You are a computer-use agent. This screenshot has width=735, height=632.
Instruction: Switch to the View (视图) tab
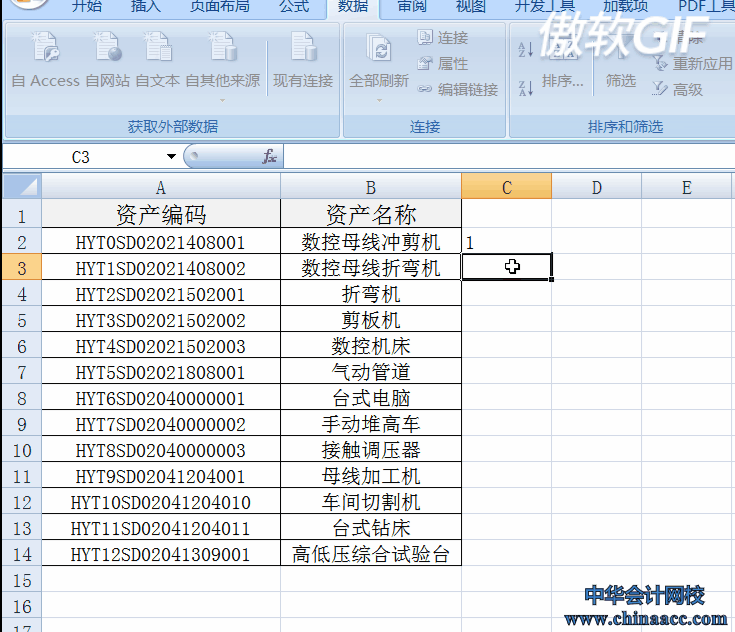471,6
